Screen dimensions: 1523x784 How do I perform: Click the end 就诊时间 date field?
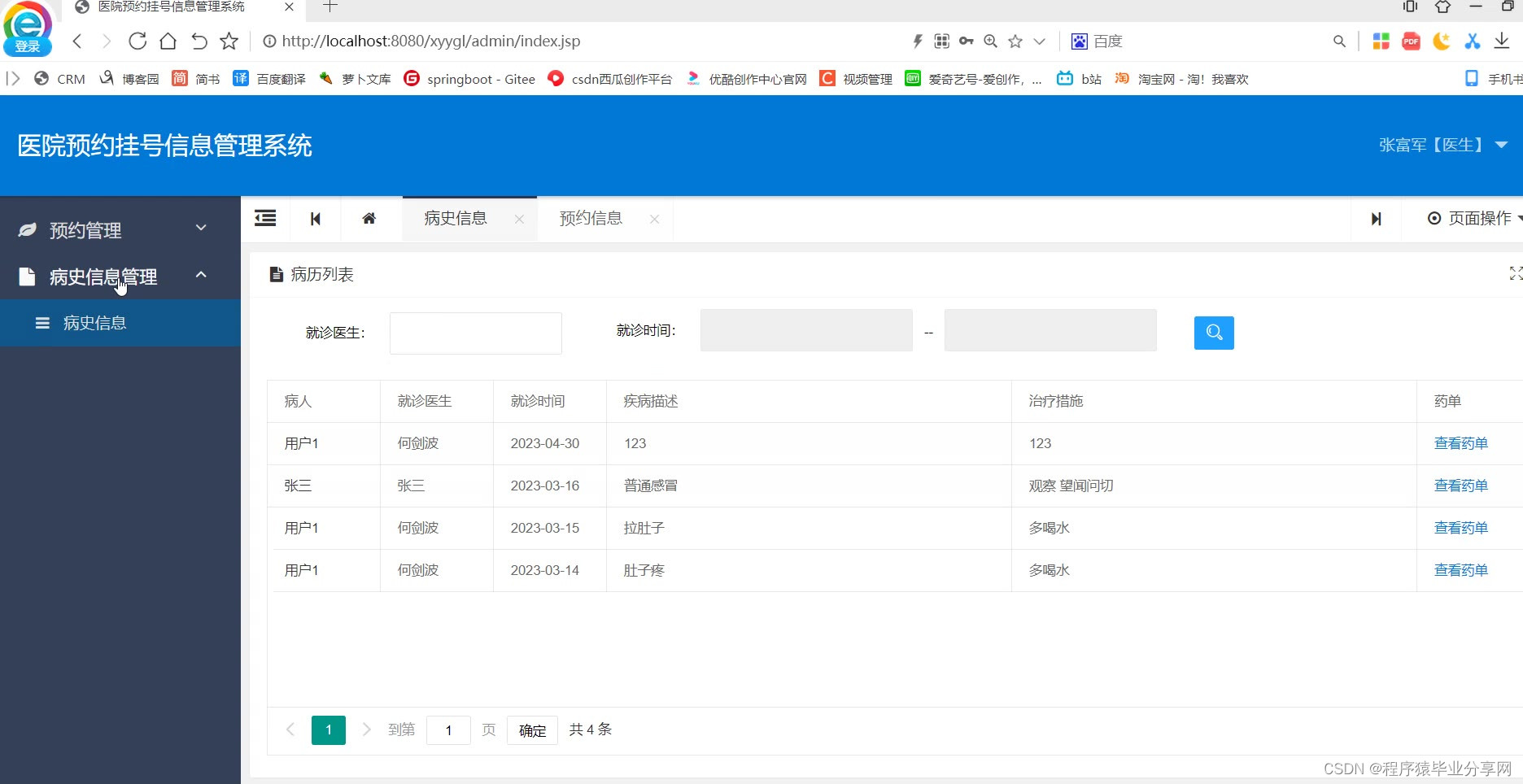(x=1050, y=330)
